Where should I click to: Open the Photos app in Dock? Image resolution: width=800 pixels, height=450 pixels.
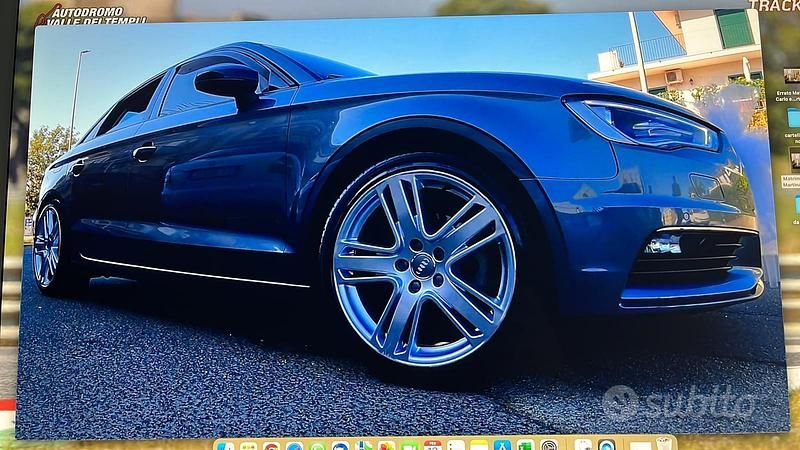coord(386,446)
